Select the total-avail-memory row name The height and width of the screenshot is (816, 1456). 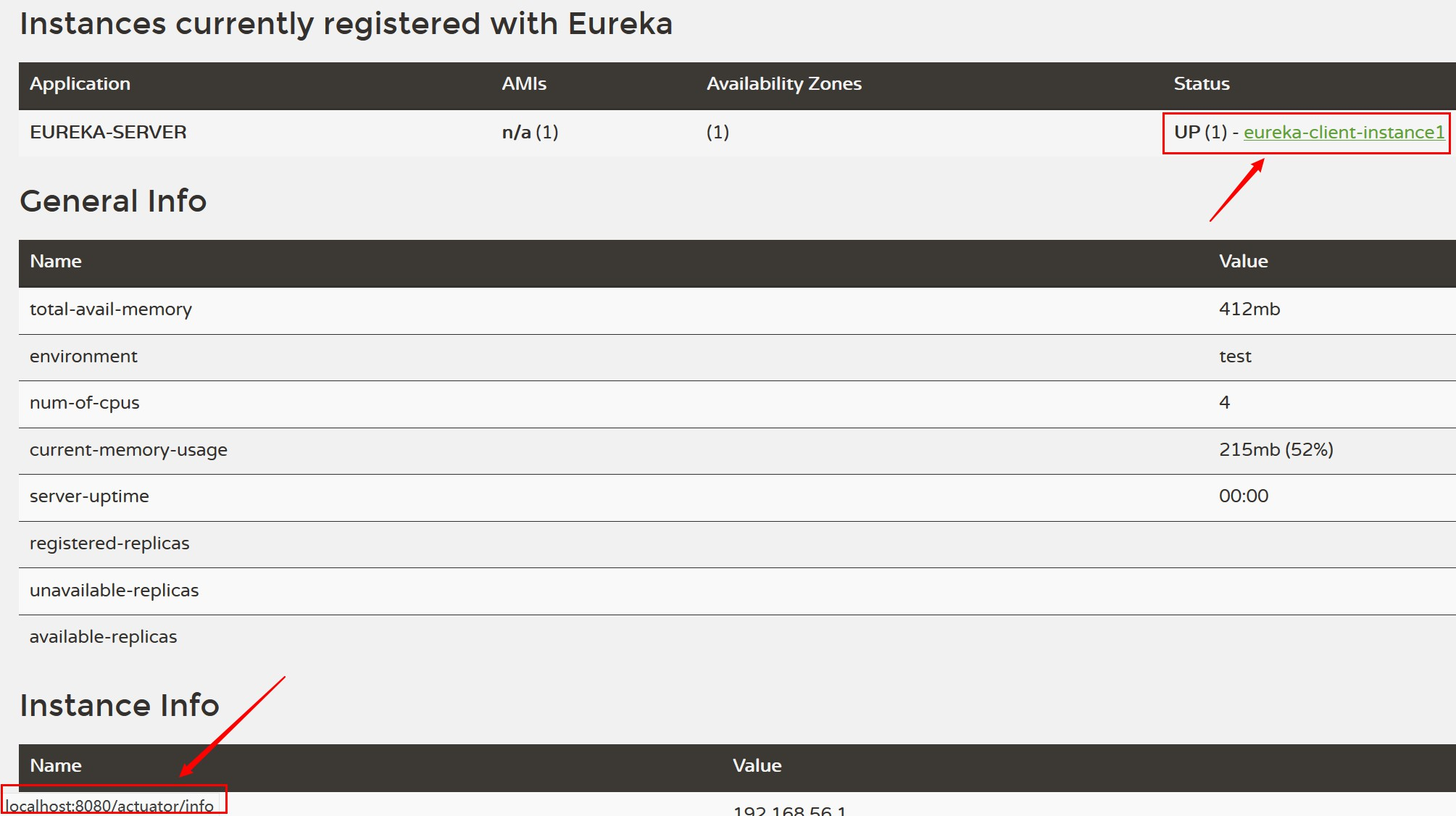click(x=111, y=309)
